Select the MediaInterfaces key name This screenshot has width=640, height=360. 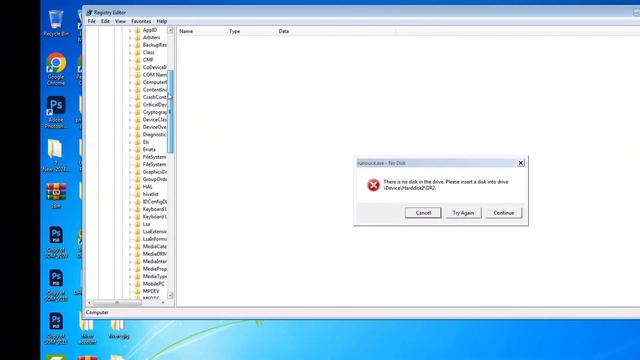tap(155, 262)
